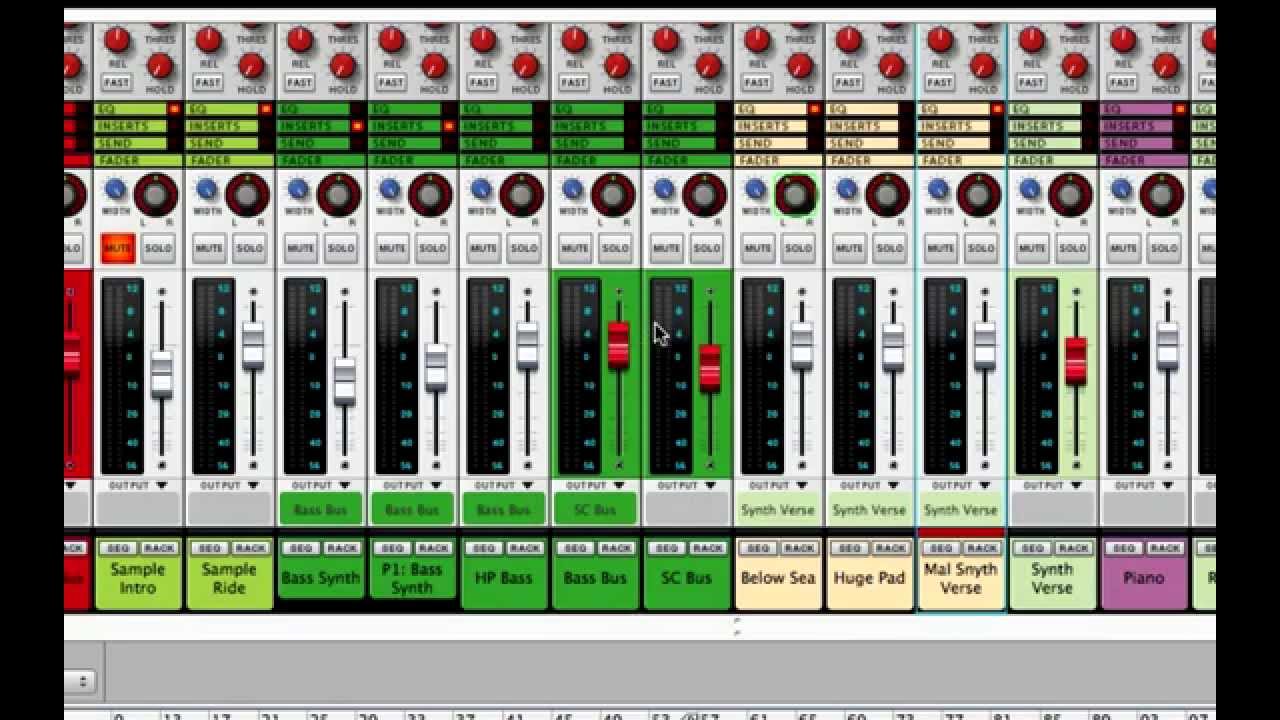1280x720 pixels.
Task: Select the highlighted pan knob on Below Sea channel
Action: tap(796, 194)
